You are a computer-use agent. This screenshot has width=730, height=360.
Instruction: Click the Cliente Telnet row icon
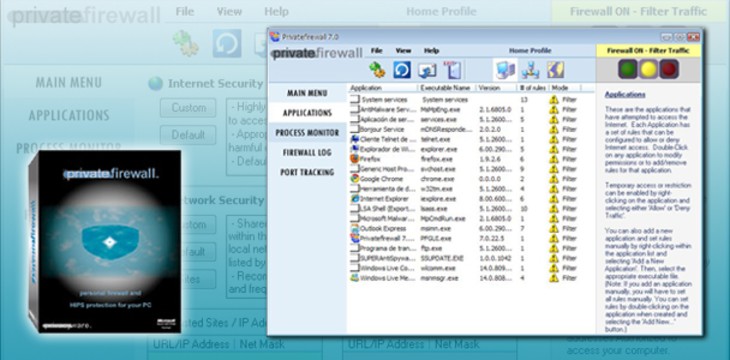point(355,139)
